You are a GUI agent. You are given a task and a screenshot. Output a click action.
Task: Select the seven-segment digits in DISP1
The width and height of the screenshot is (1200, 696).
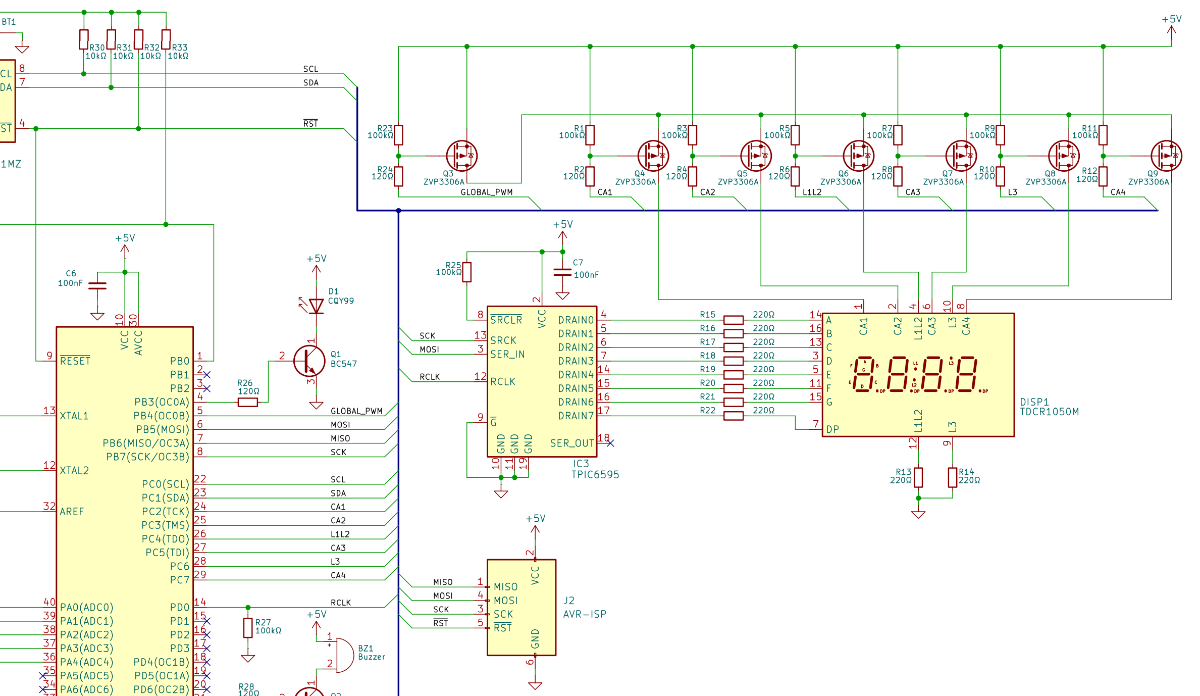pyautogui.click(x=917, y=377)
